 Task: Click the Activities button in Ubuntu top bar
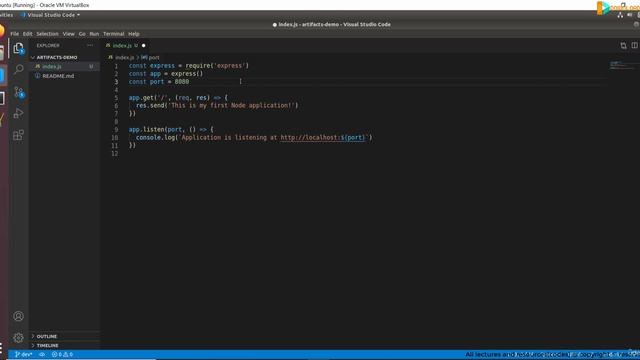tap(6, 15)
